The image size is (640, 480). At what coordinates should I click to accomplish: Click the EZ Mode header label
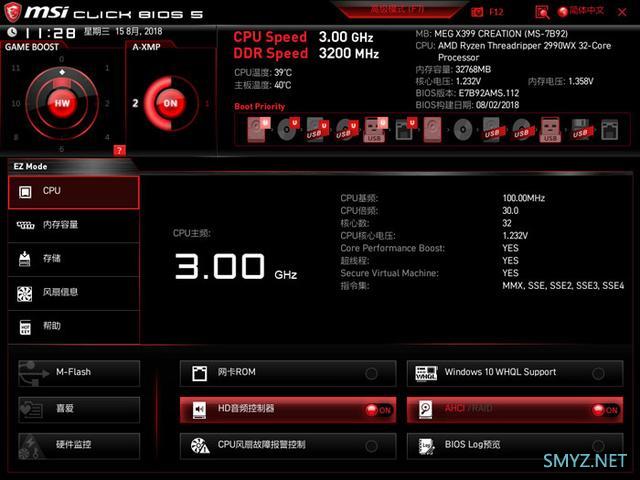[x=30, y=167]
